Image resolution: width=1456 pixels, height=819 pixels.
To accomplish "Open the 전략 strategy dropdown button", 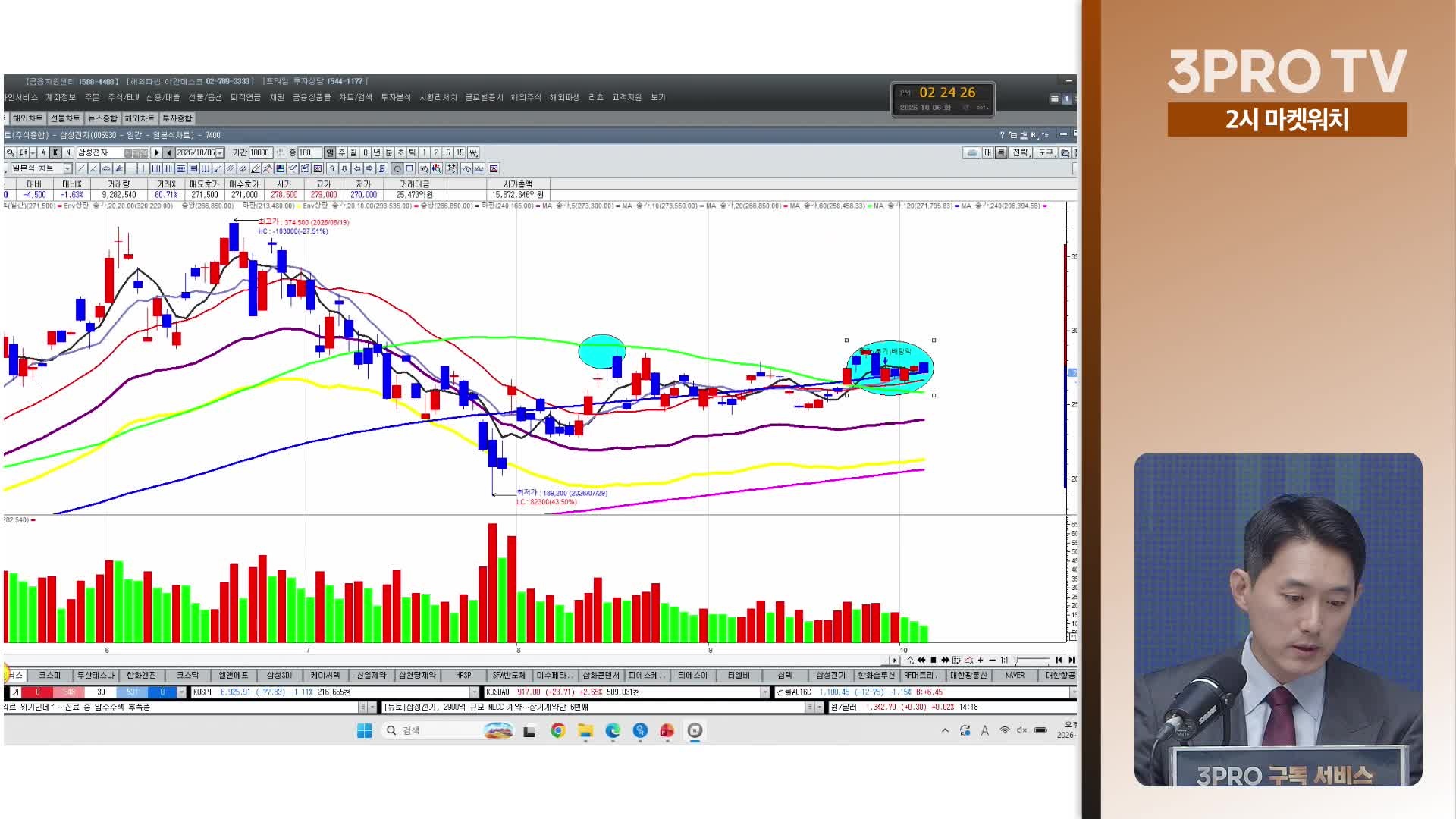I will point(1021,152).
